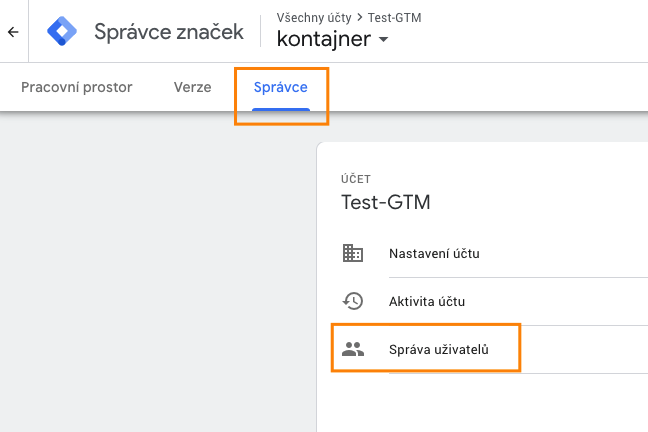Image resolution: width=648 pixels, height=432 pixels.
Task: Click the kontajner container name
Action: click(324, 40)
